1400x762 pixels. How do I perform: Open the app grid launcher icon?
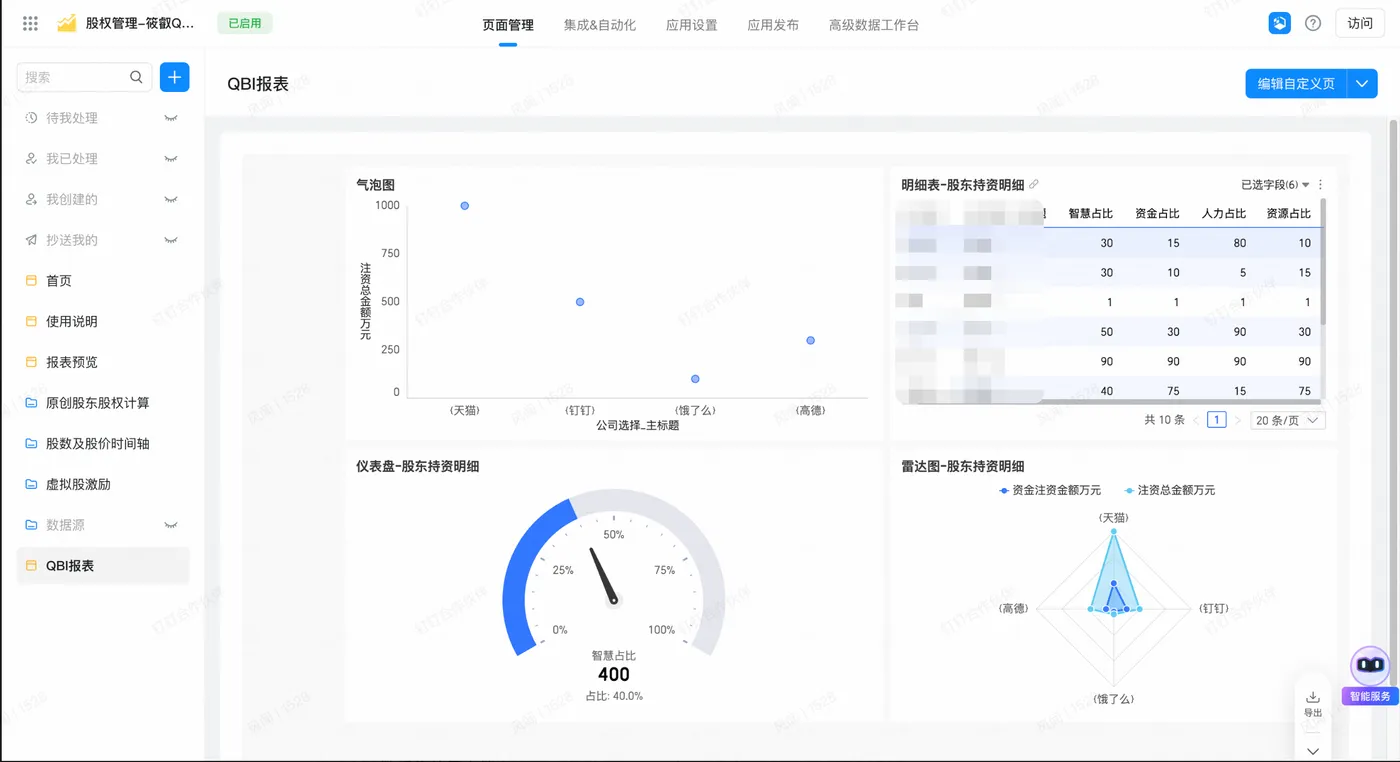click(x=30, y=23)
